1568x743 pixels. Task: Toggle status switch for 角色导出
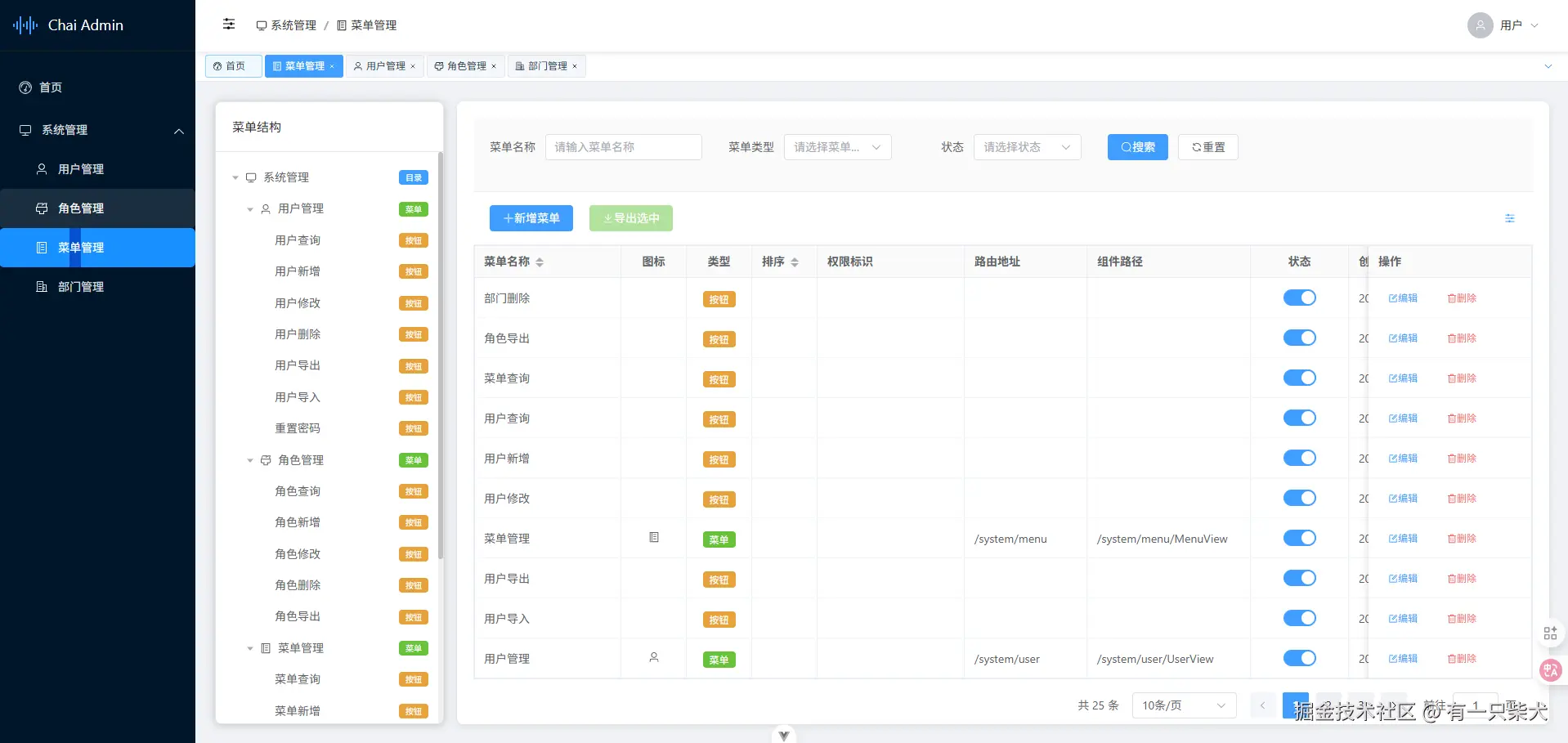coord(1299,338)
